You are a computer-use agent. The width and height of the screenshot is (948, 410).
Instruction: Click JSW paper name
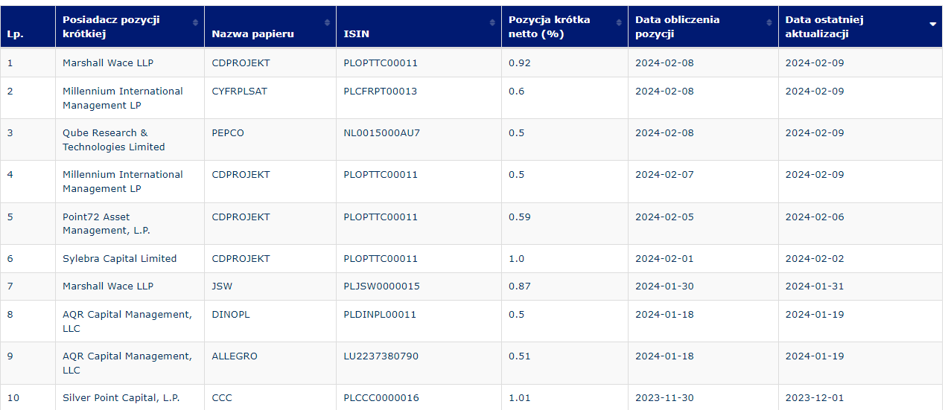point(221,286)
